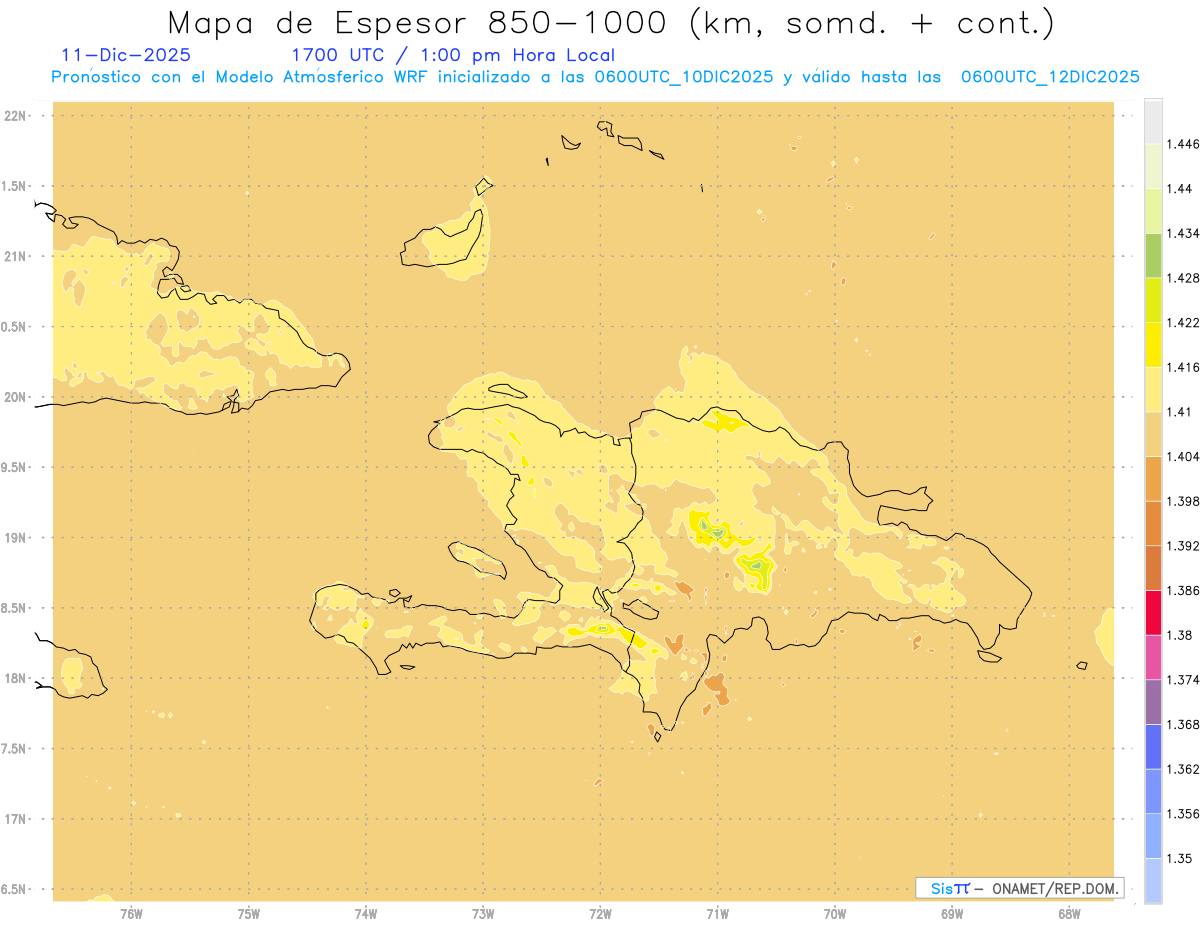The image size is (1200, 927).
Task: Click the initialization time '0600UTC_10DIC2025'
Action: pos(683,77)
